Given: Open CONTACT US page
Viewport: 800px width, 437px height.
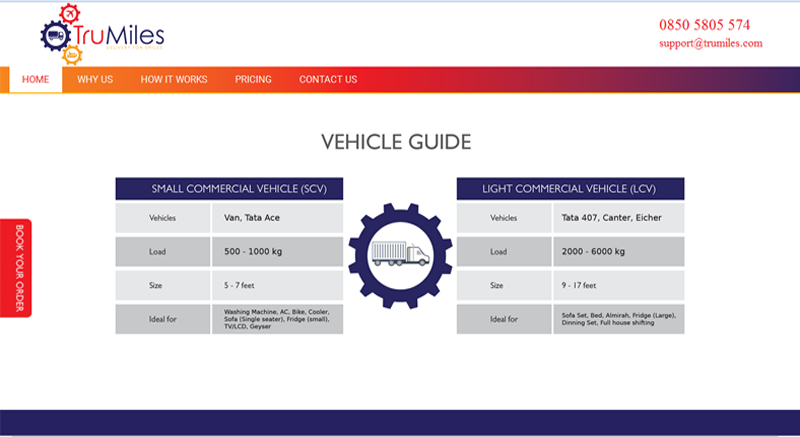Looking at the screenshot, I should pyautogui.click(x=328, y=80).
